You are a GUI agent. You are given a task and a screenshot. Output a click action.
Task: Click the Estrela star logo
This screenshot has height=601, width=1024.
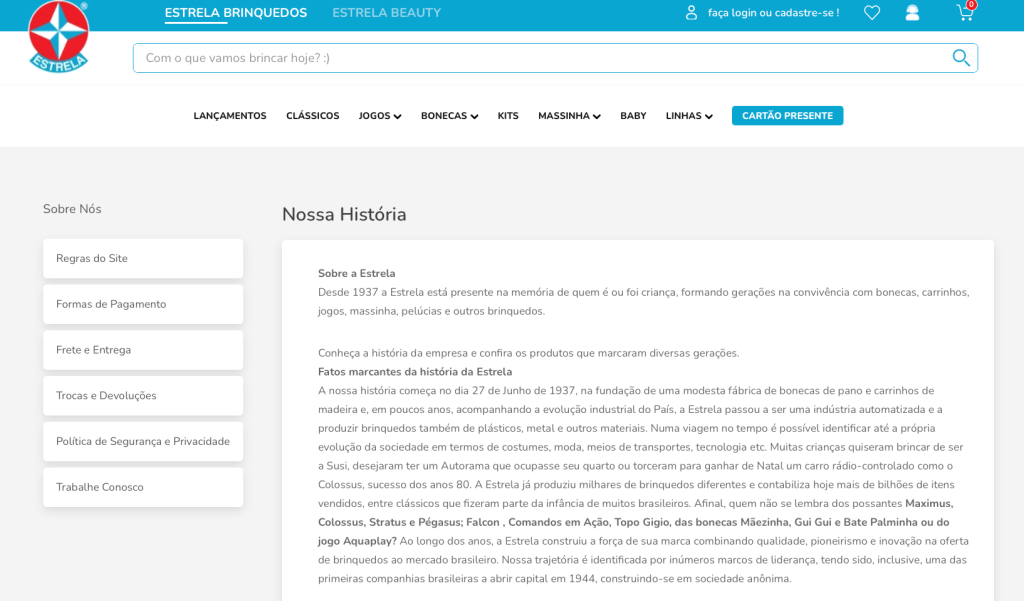pyautogui.click(x=58, y=36)
